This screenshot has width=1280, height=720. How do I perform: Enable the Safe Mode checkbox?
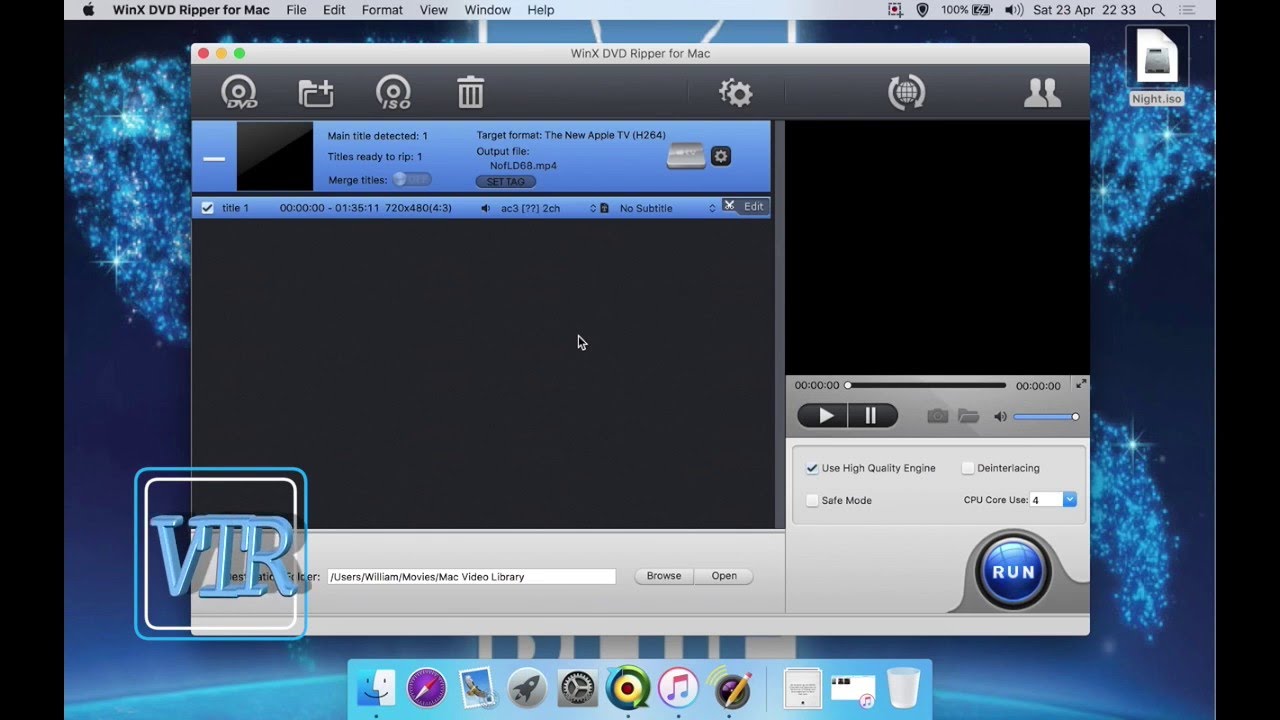pos(812,500)
